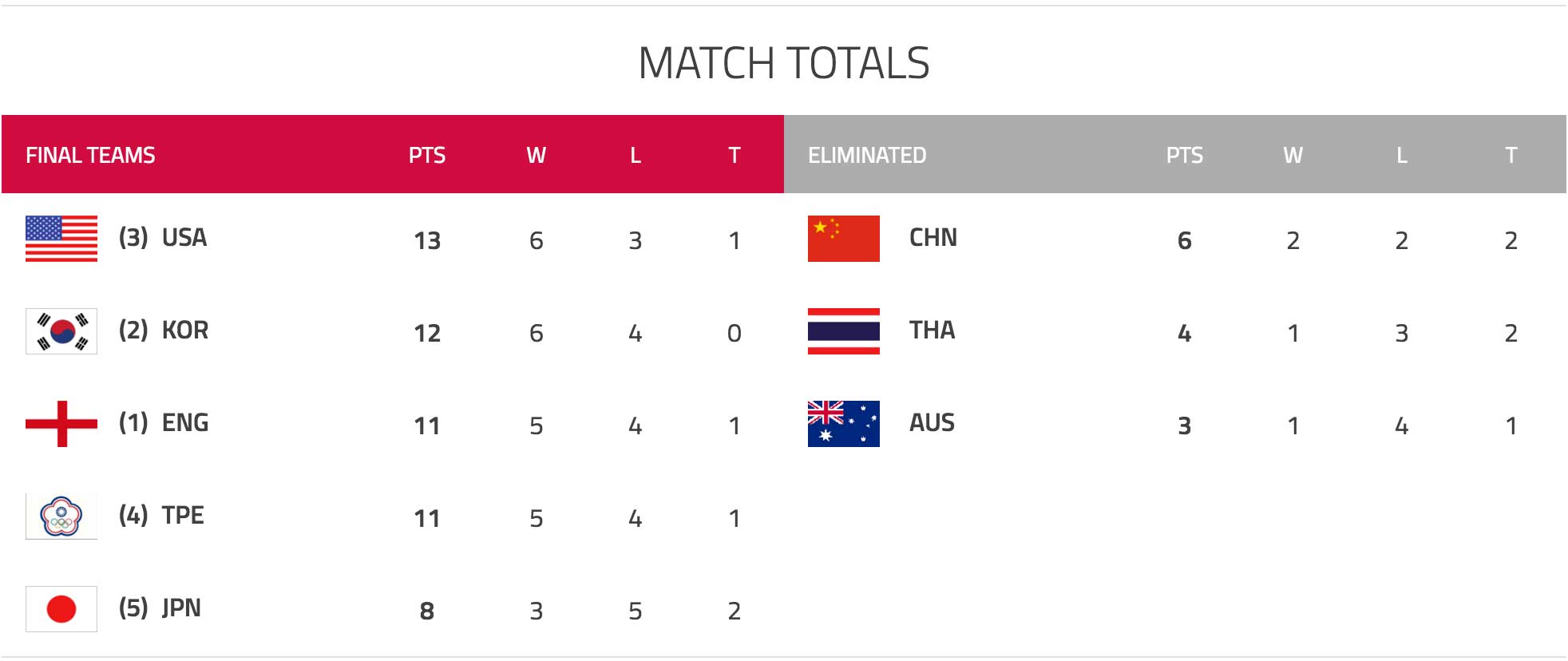
Task: Select the AUS team label
Action: (x=932, y=423)
